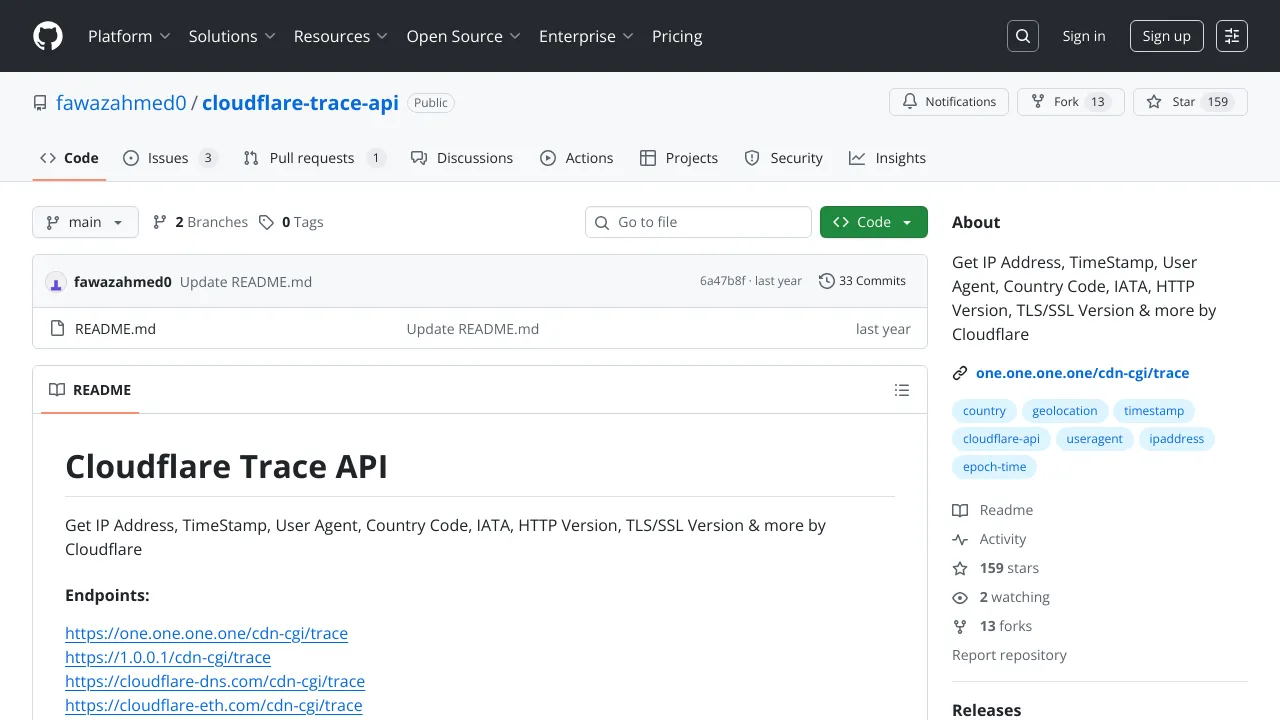Click the book icon in README header
The image size is (1280, 720).
57,390
